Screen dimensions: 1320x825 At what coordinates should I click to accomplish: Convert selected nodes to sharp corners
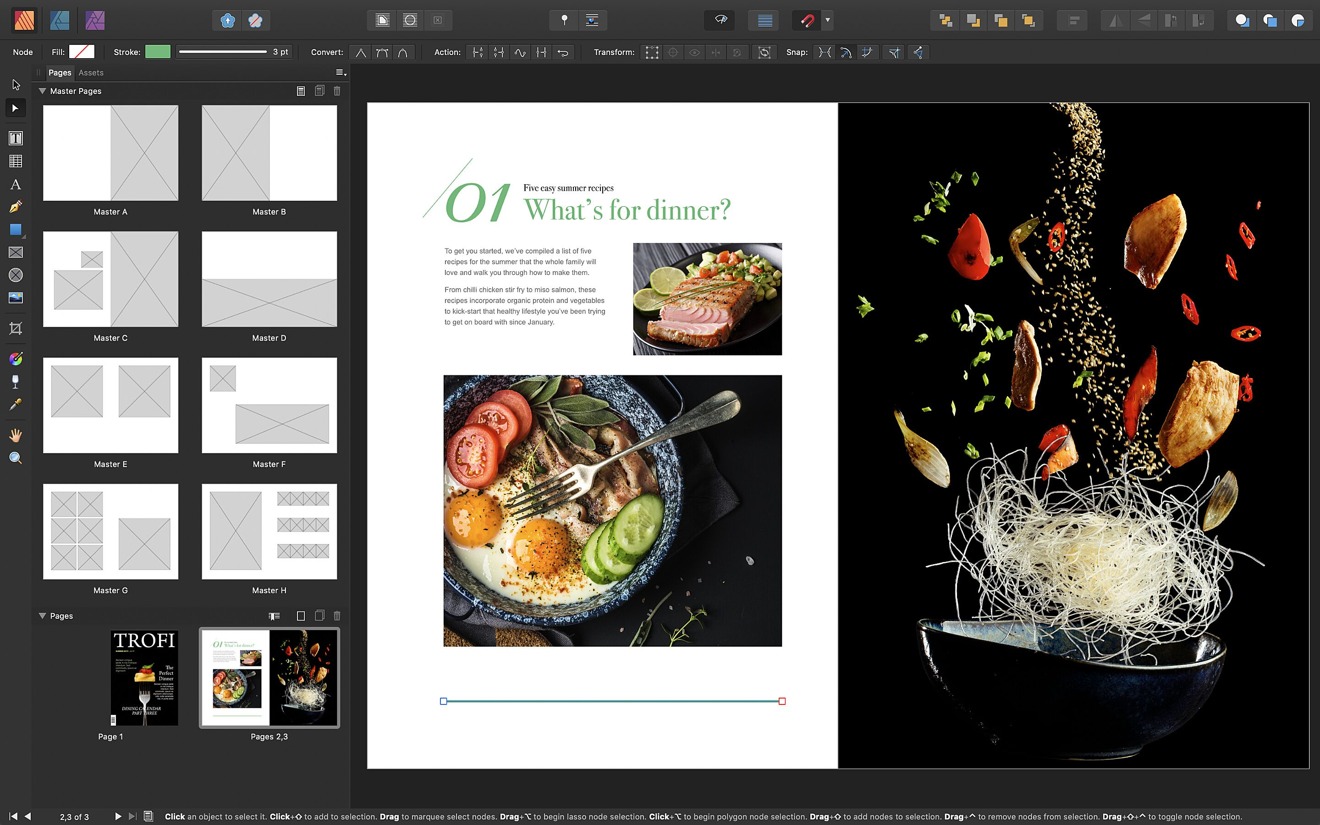[x=361, y=52]
